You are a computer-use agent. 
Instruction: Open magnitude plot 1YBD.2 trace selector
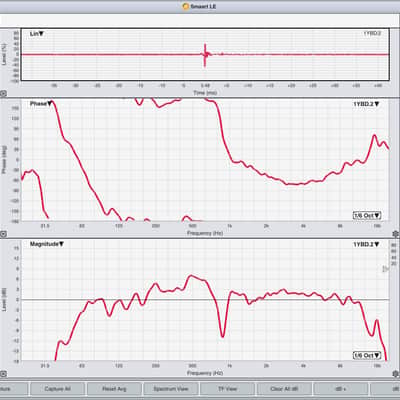click(x=366, y=244)
